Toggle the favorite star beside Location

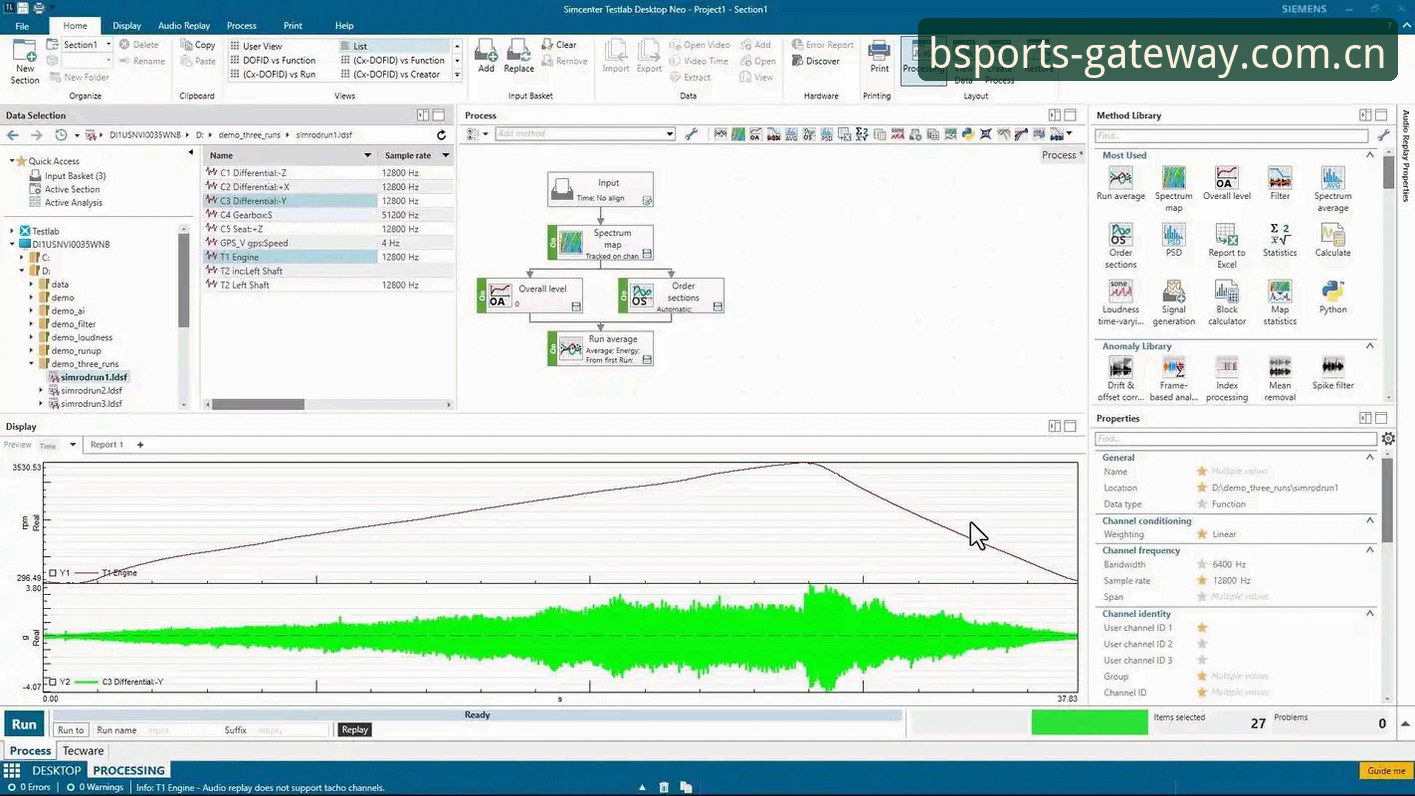tap(1202, 488)
